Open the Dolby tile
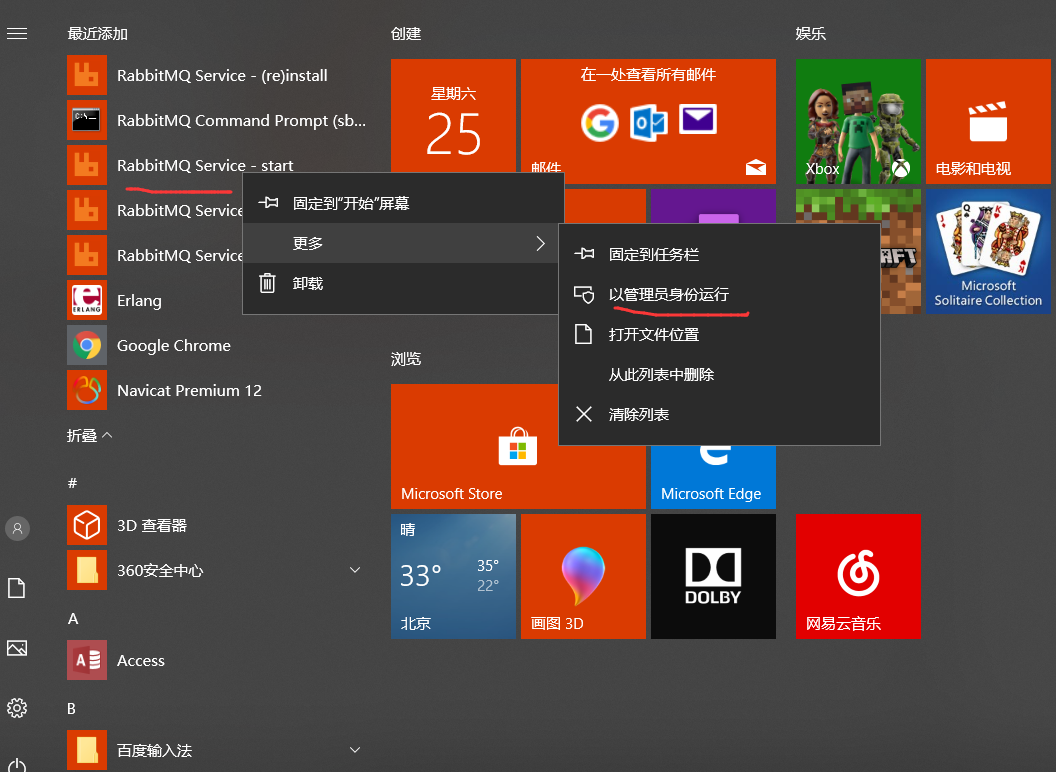Screen dimensions: 1056x772 [x=713, y=577]
